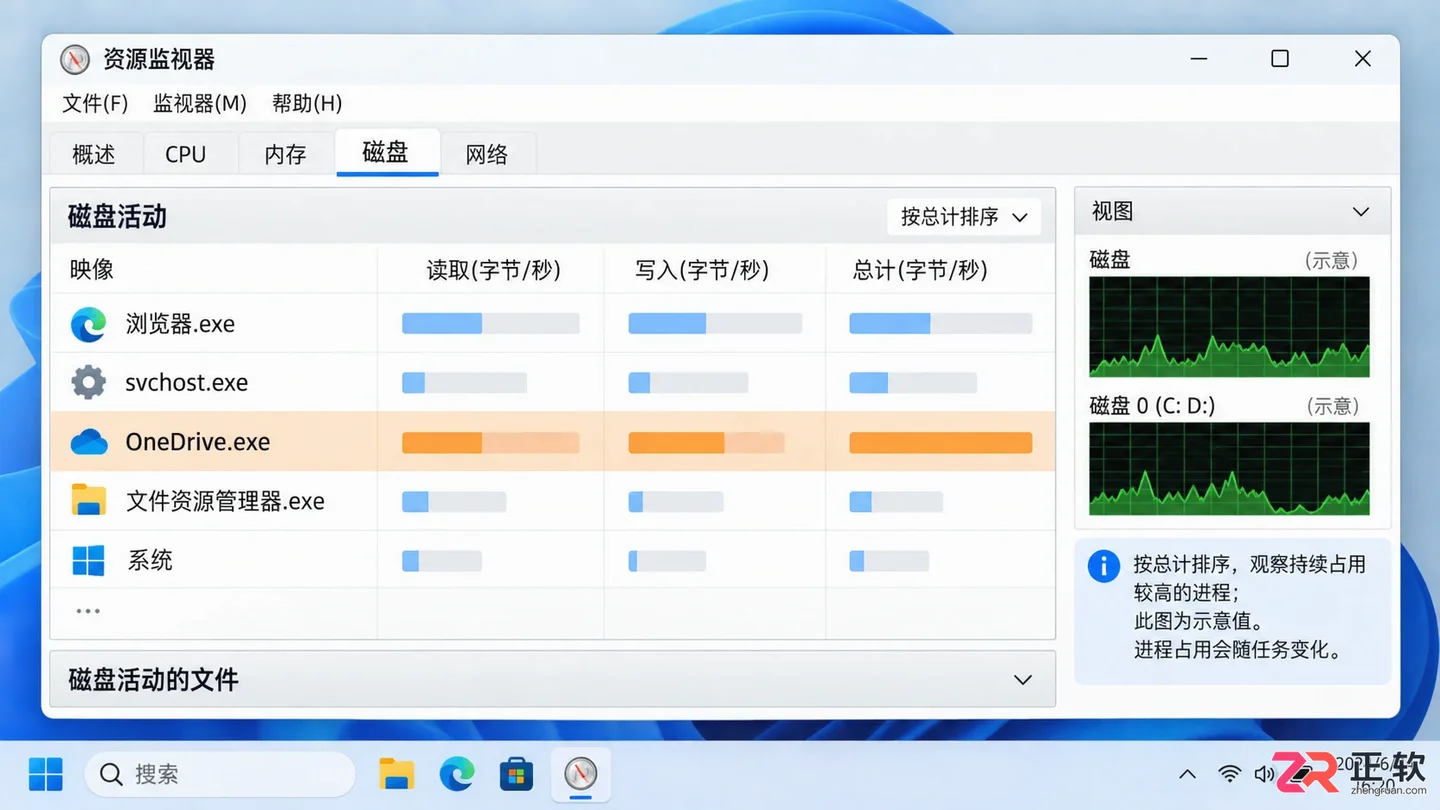
Task: Launch Microsoft Edge from the taskbar
Action: [x=457, y=774]
